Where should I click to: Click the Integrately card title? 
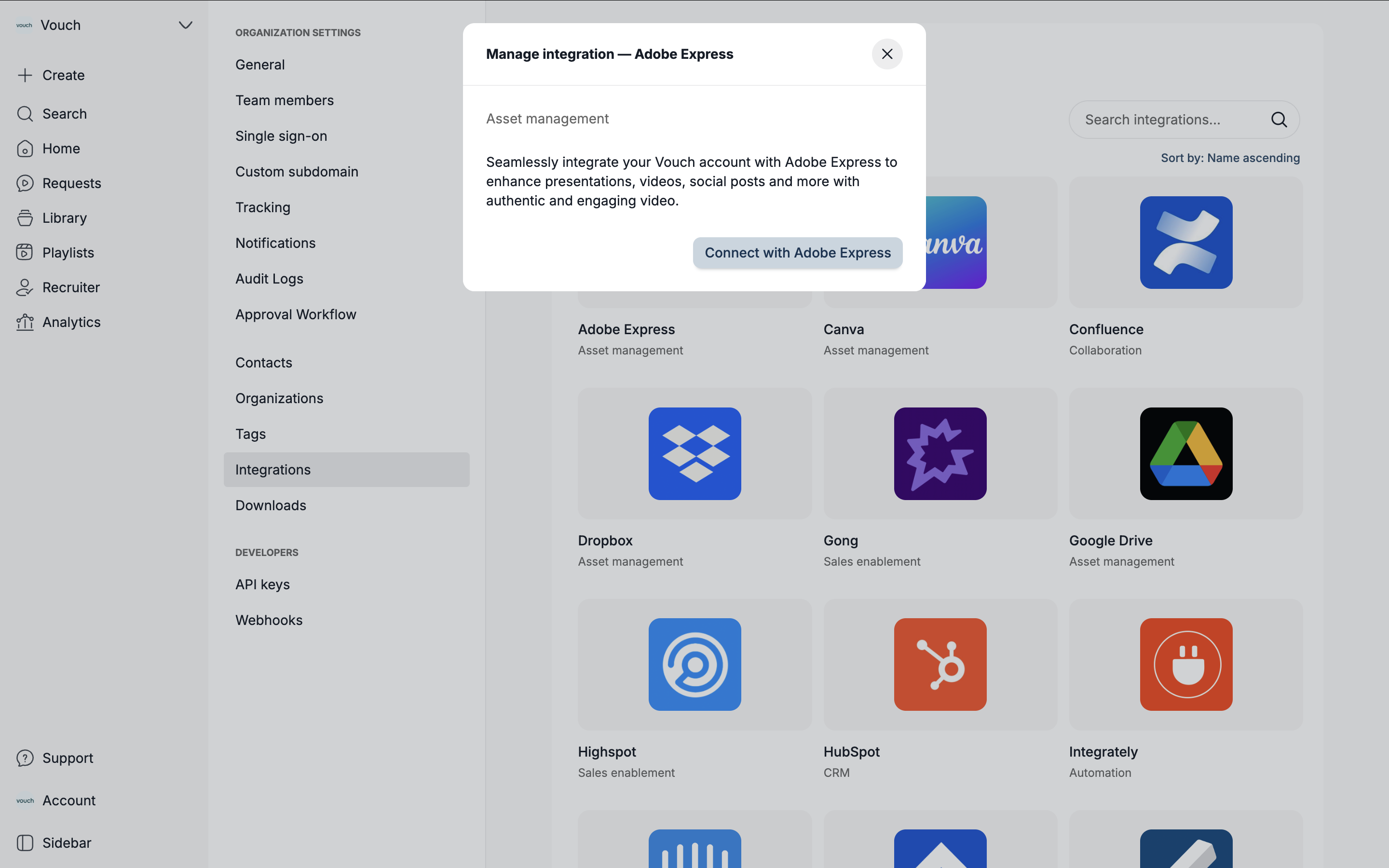coord(1103,752)
